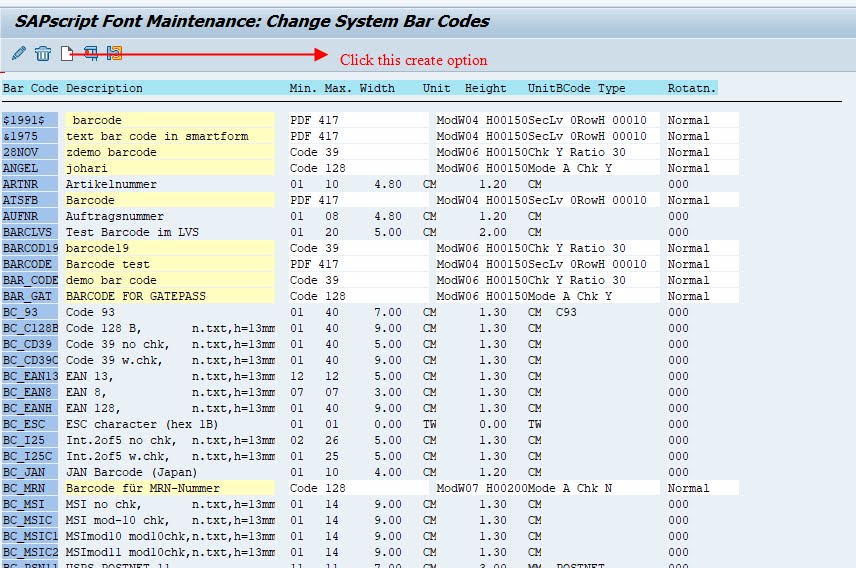Click the 'zdemo barcode' description
This screenshot has height=568, width=856.
click(170, 152)
